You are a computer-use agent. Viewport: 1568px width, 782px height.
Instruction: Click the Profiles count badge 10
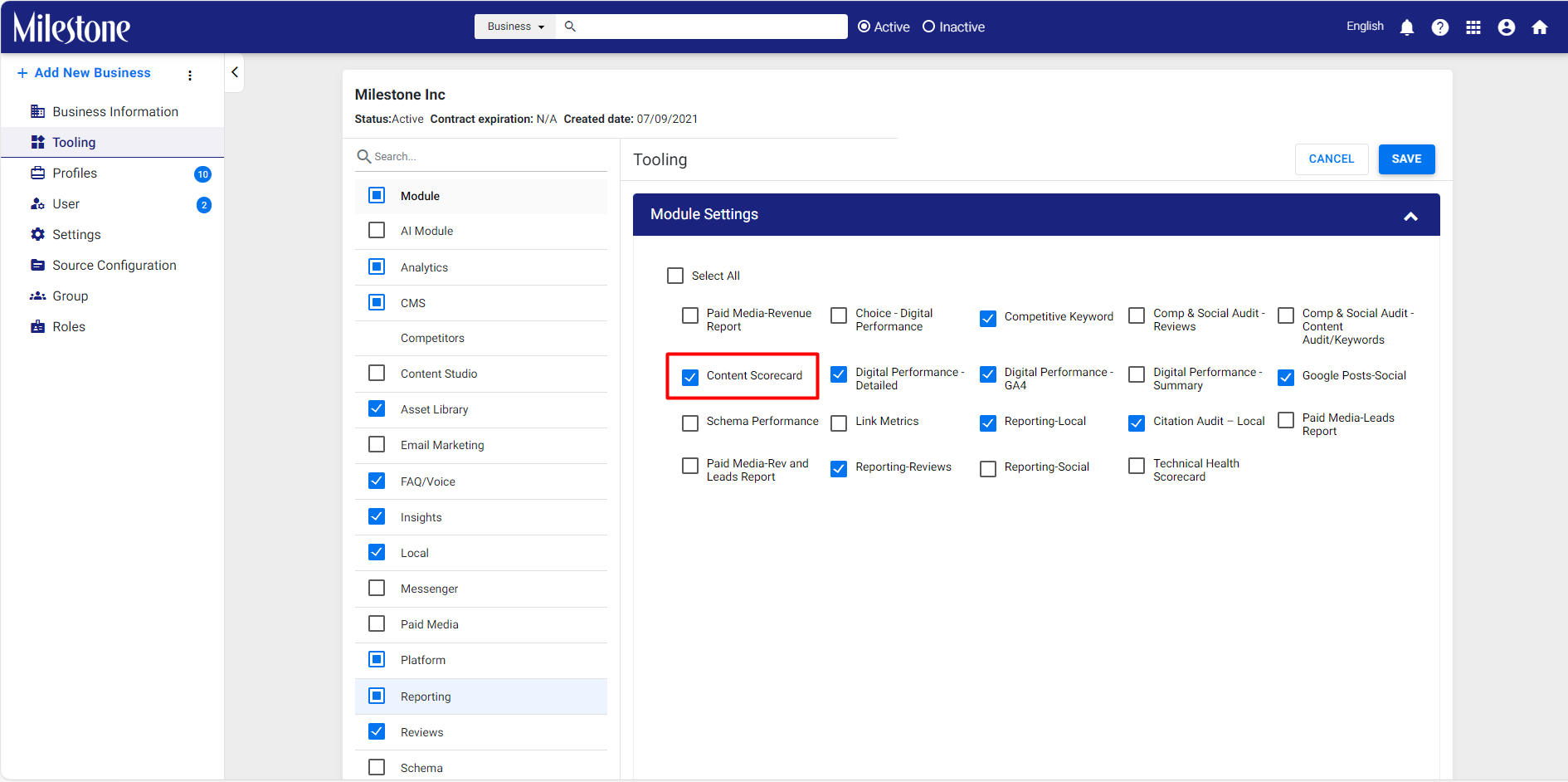(x=203, y=174)
